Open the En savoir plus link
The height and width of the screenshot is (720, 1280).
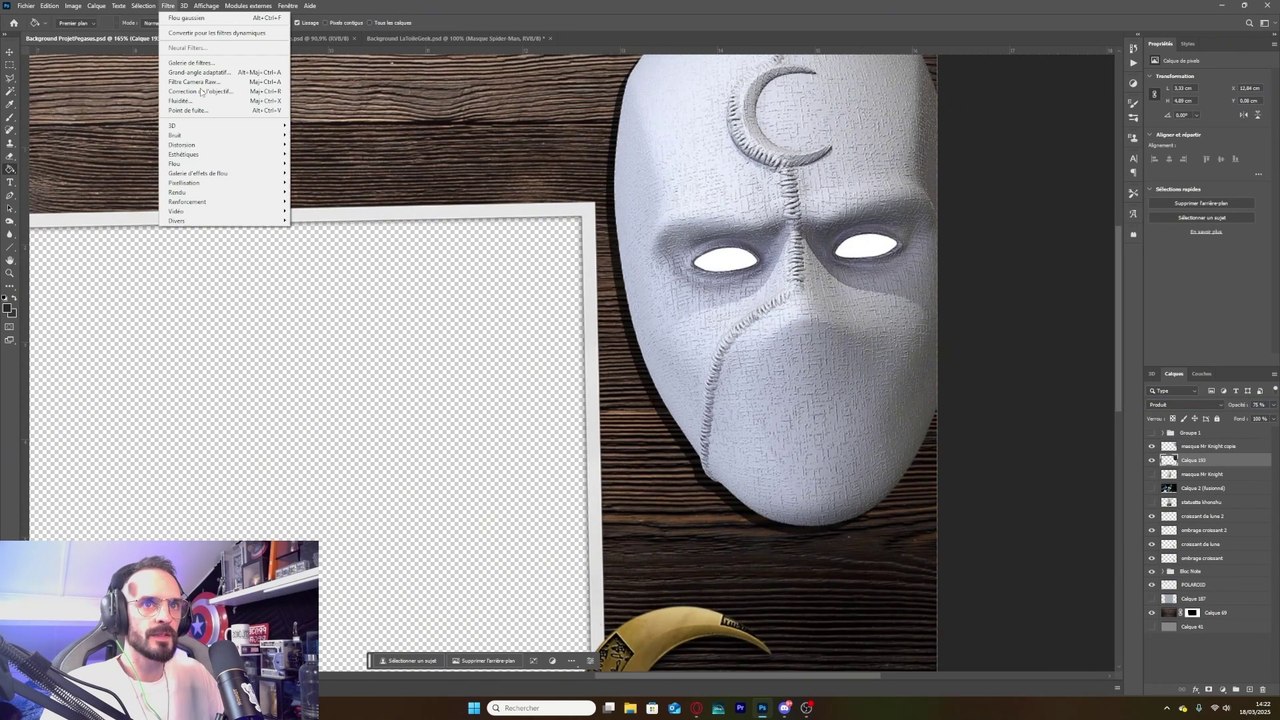pos(1206,232)
